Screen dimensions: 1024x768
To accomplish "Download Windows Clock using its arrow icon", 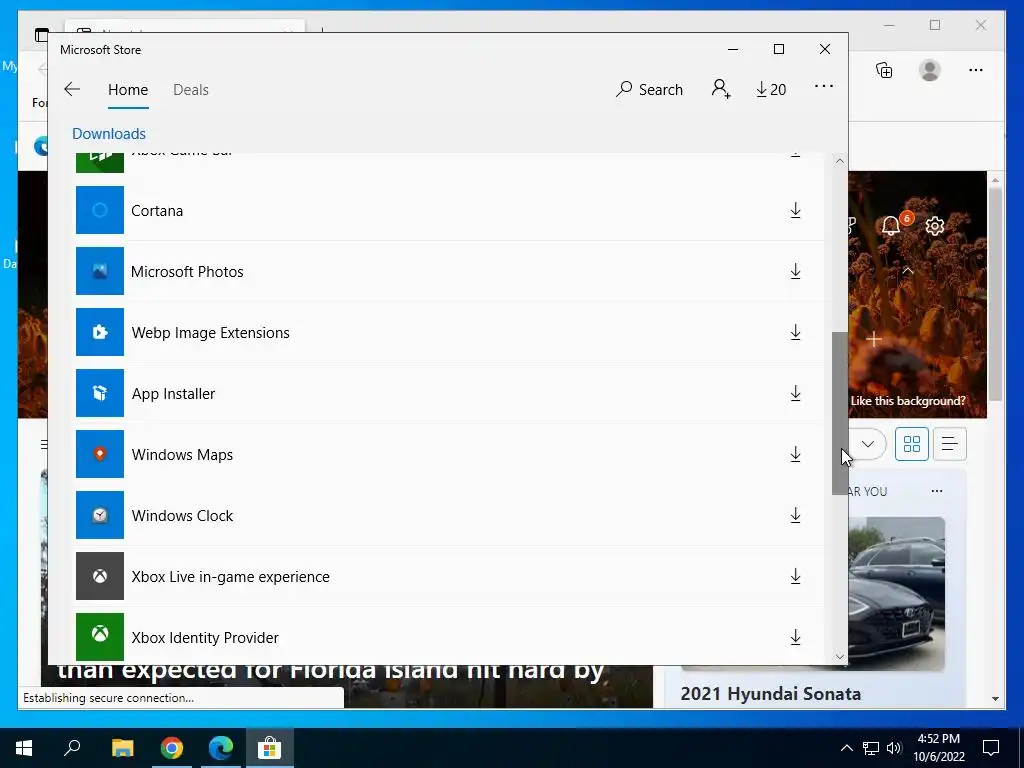I will (795, 515).
